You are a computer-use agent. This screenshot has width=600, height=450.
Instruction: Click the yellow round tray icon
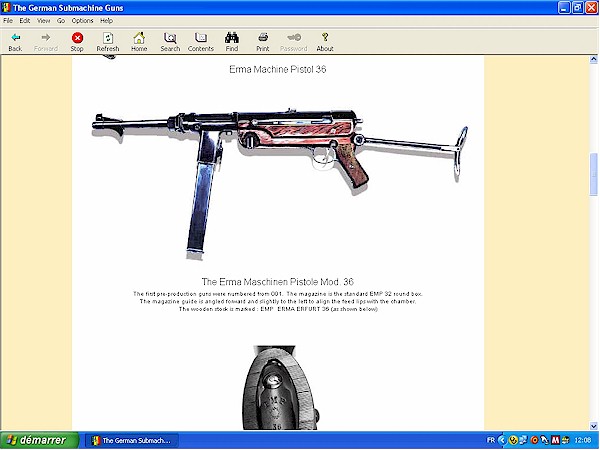[514, 440]
